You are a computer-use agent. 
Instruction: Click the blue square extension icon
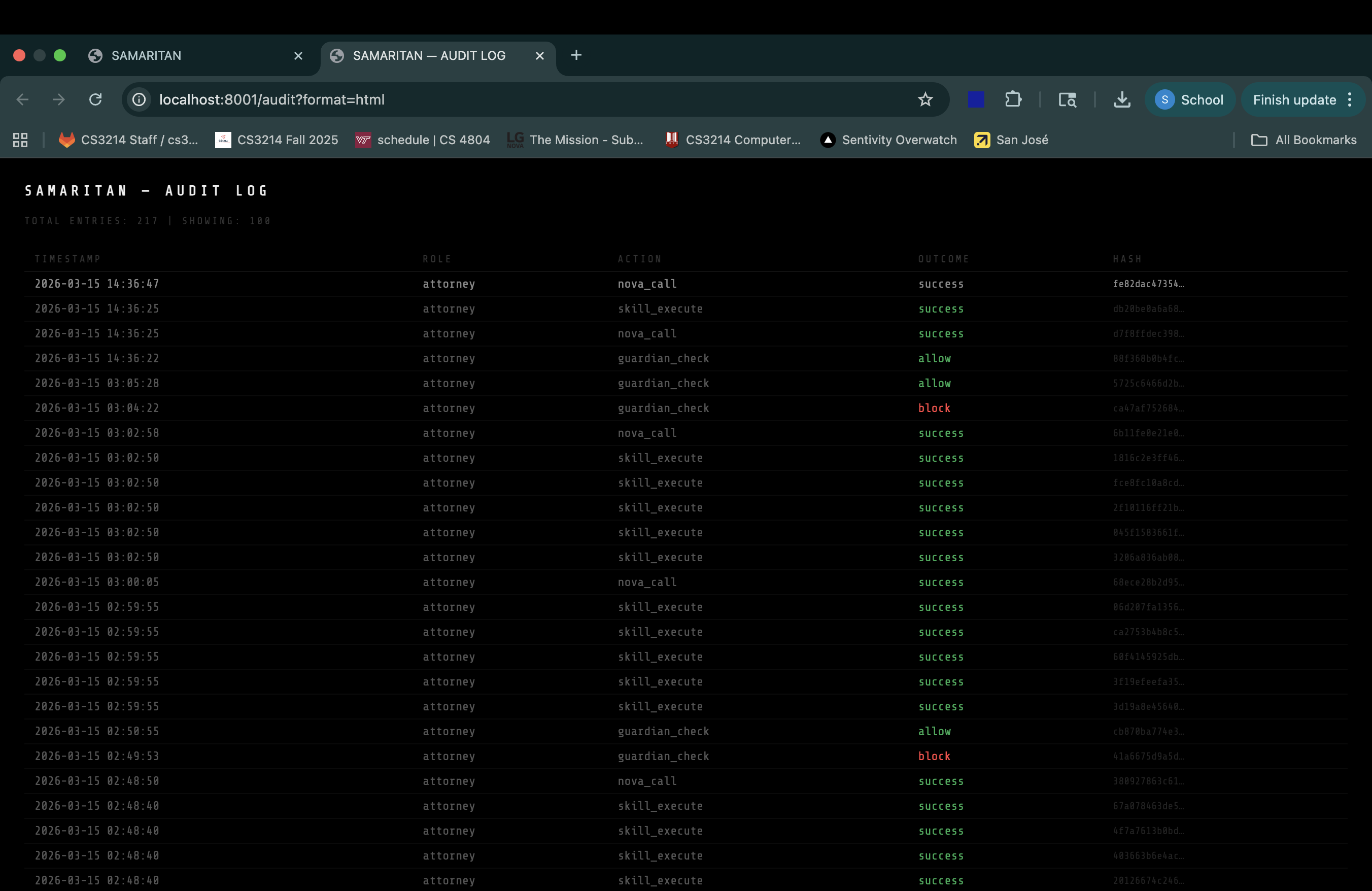pos(976,99)
